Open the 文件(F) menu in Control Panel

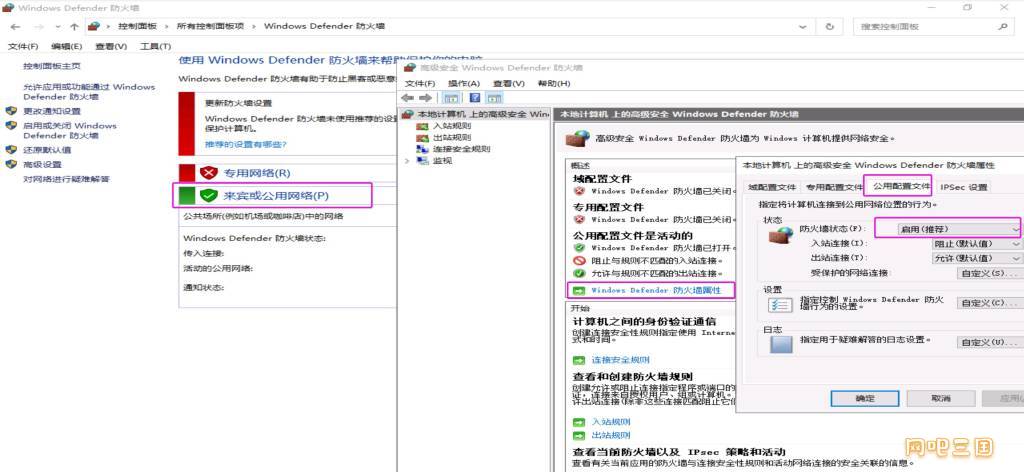coord(23,46)
